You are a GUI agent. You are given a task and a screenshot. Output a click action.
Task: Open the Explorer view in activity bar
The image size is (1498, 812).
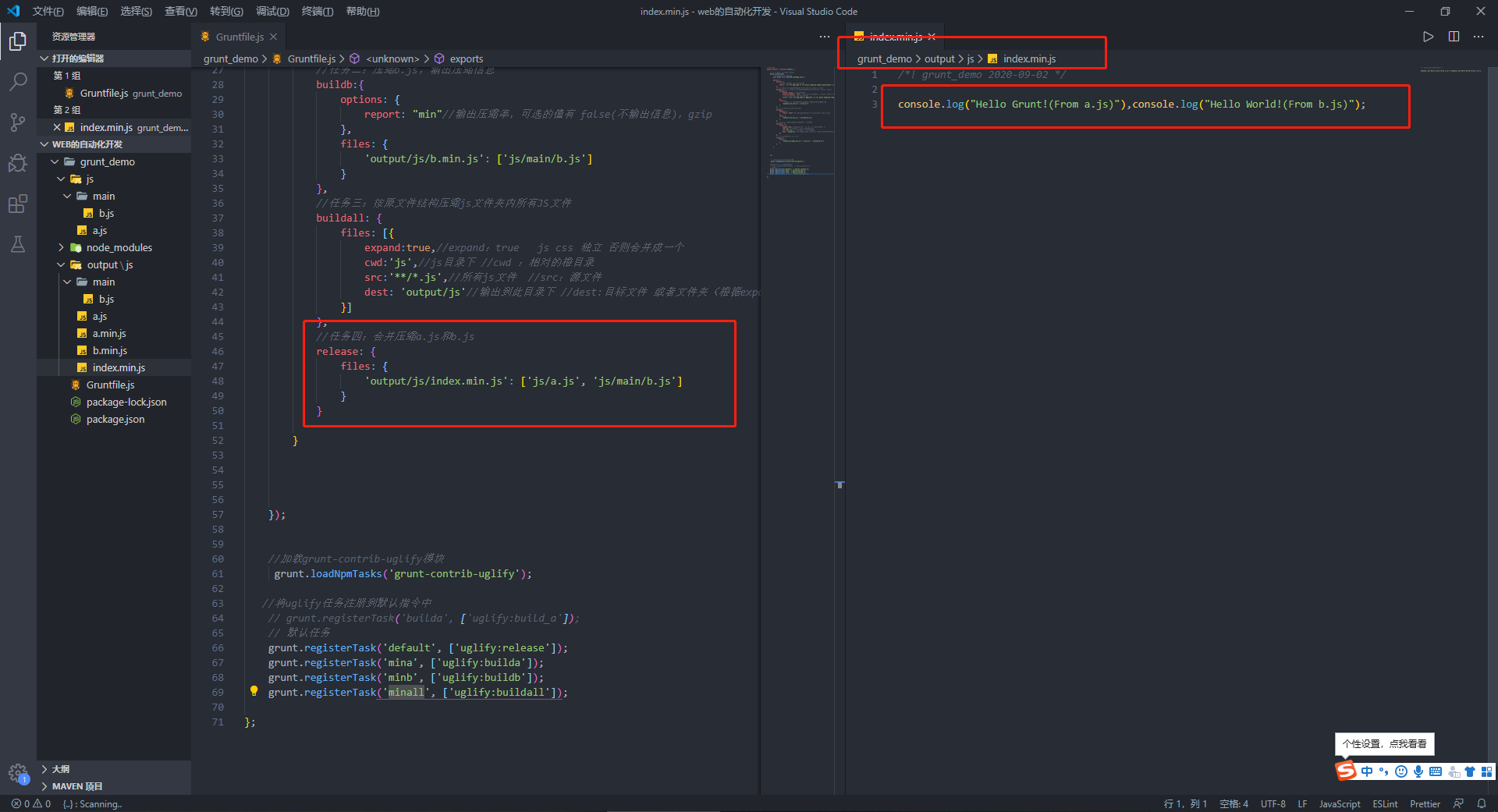click(18, 41)
